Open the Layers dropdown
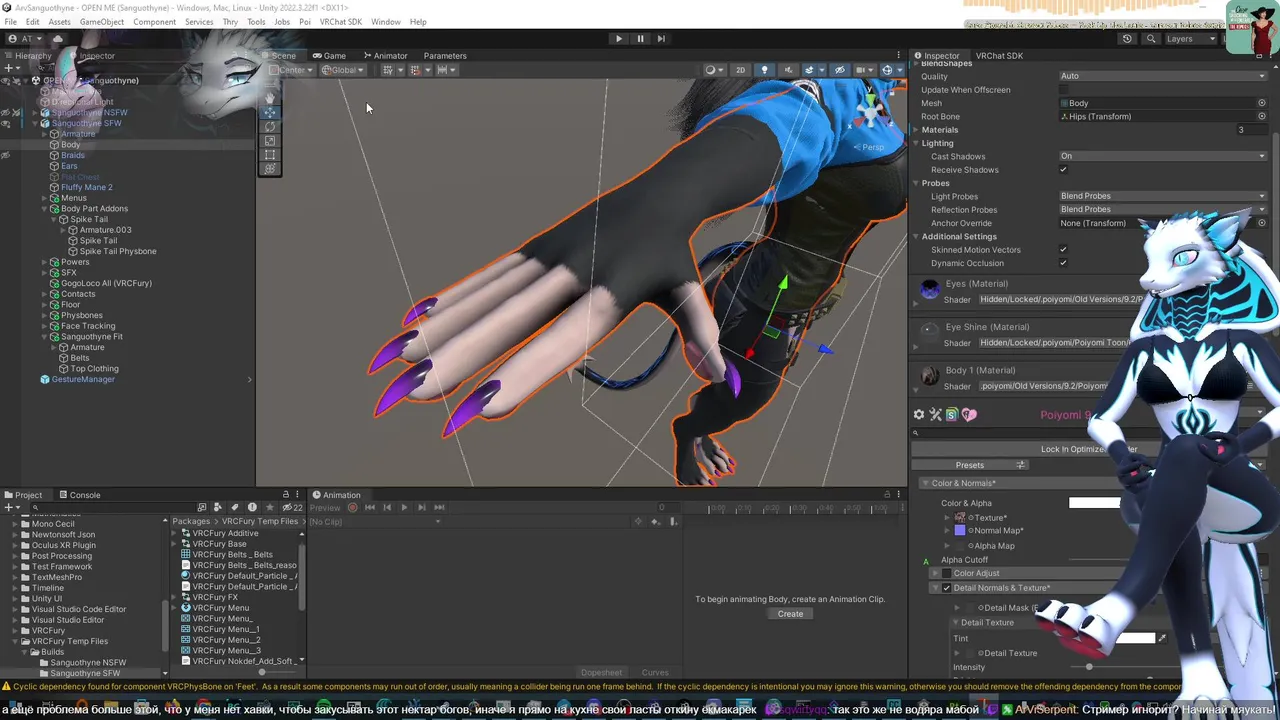1280x720 pixels. [x=1190, y=39]
